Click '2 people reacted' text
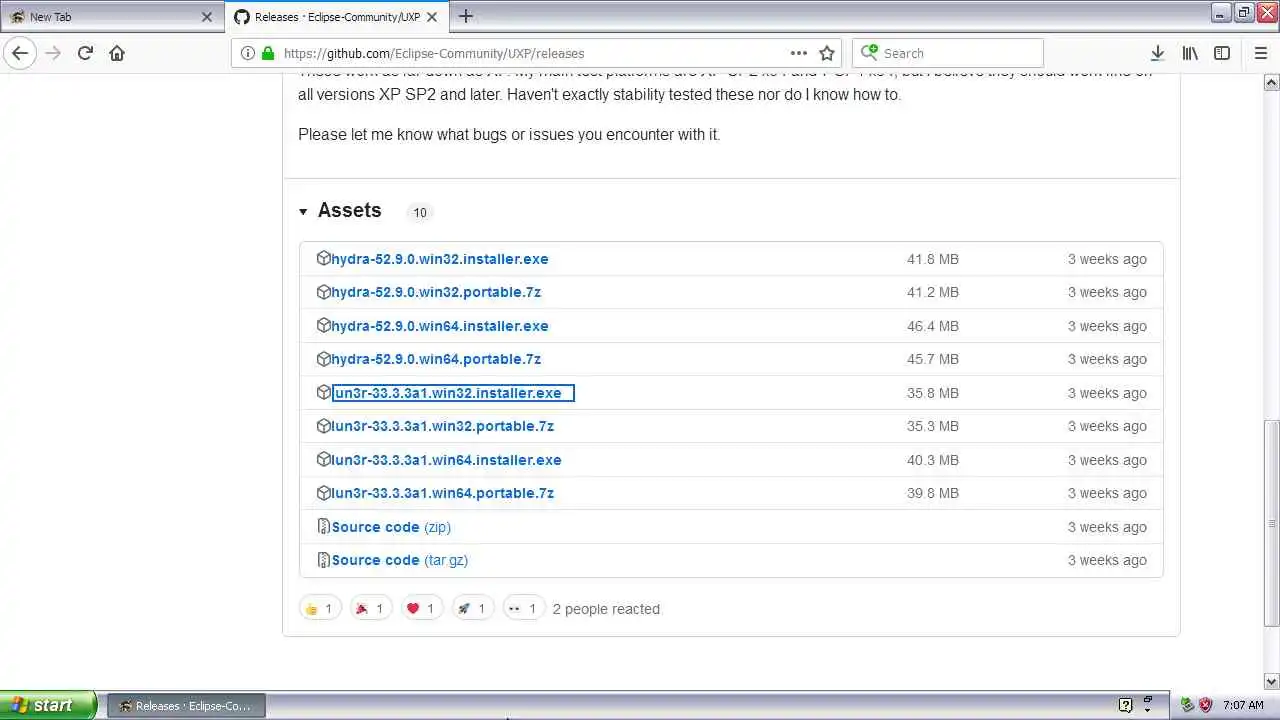The image size is (1280, 720). click(606, 609)
